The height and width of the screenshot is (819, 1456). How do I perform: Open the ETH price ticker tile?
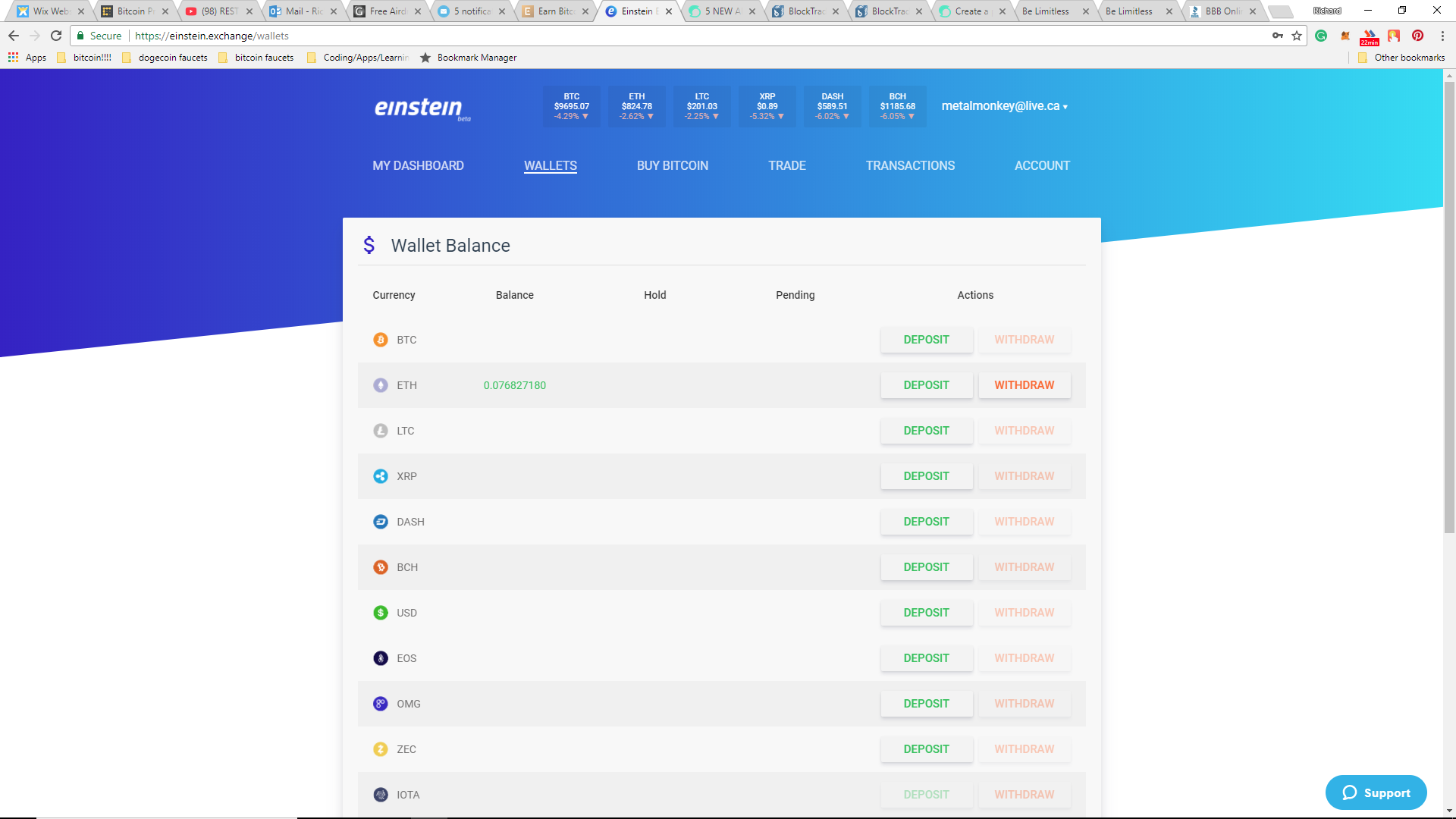[637, 106]
